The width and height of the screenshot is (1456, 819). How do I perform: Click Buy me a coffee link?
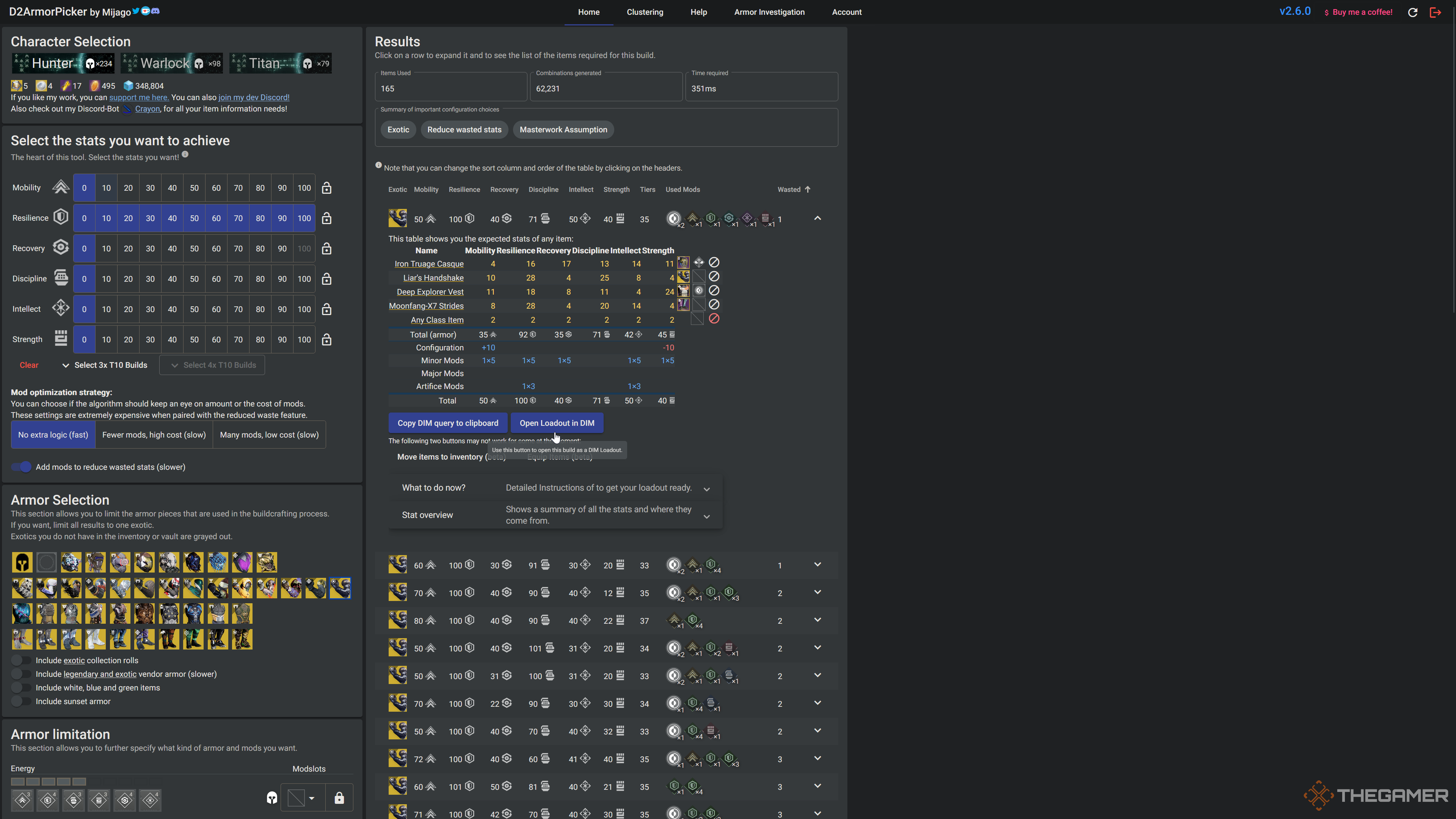coord(1358,12)
